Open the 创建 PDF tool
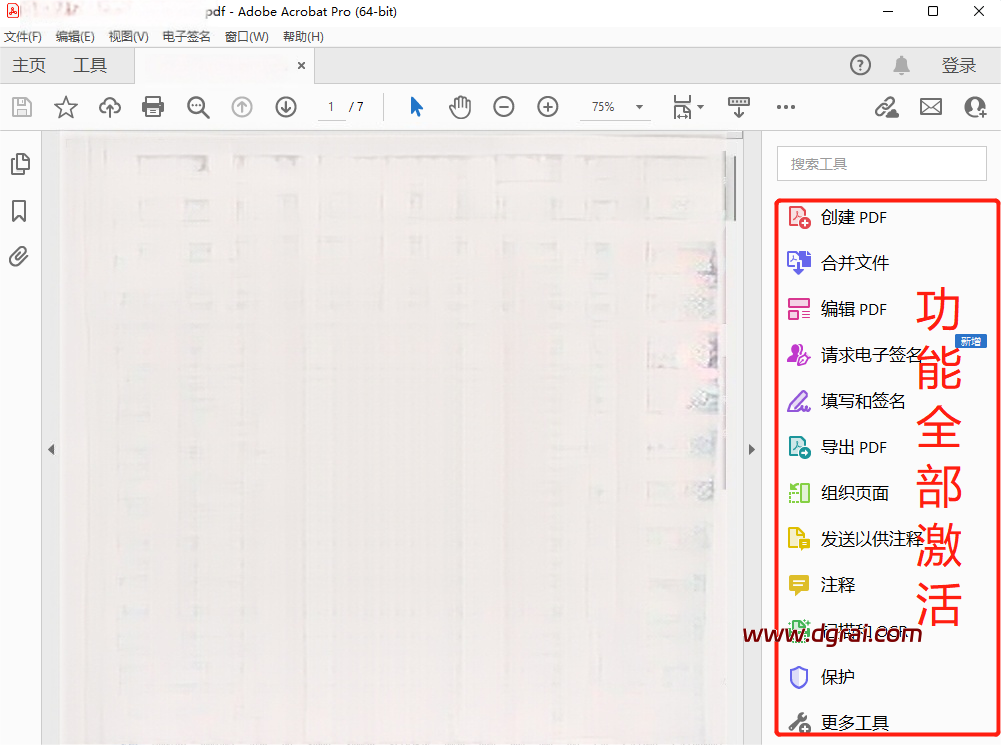Viewport: 1001px width, 745px height. [x=853, y=217]
